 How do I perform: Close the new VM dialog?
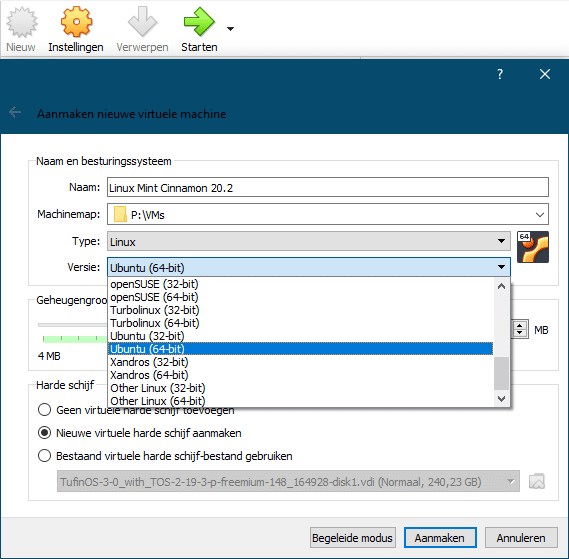tap(545, 74)
